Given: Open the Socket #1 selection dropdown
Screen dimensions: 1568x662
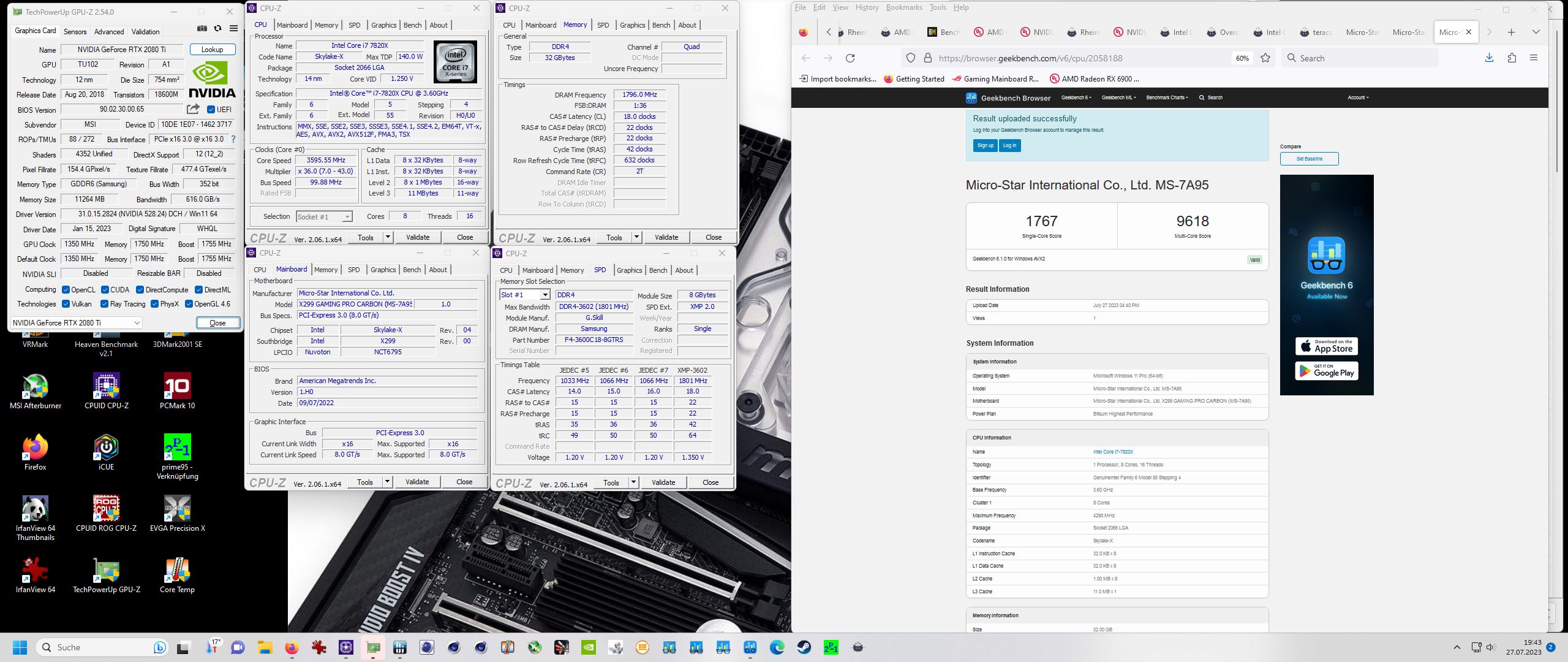Looking at the screenshot, I should (x=324, y=216).
